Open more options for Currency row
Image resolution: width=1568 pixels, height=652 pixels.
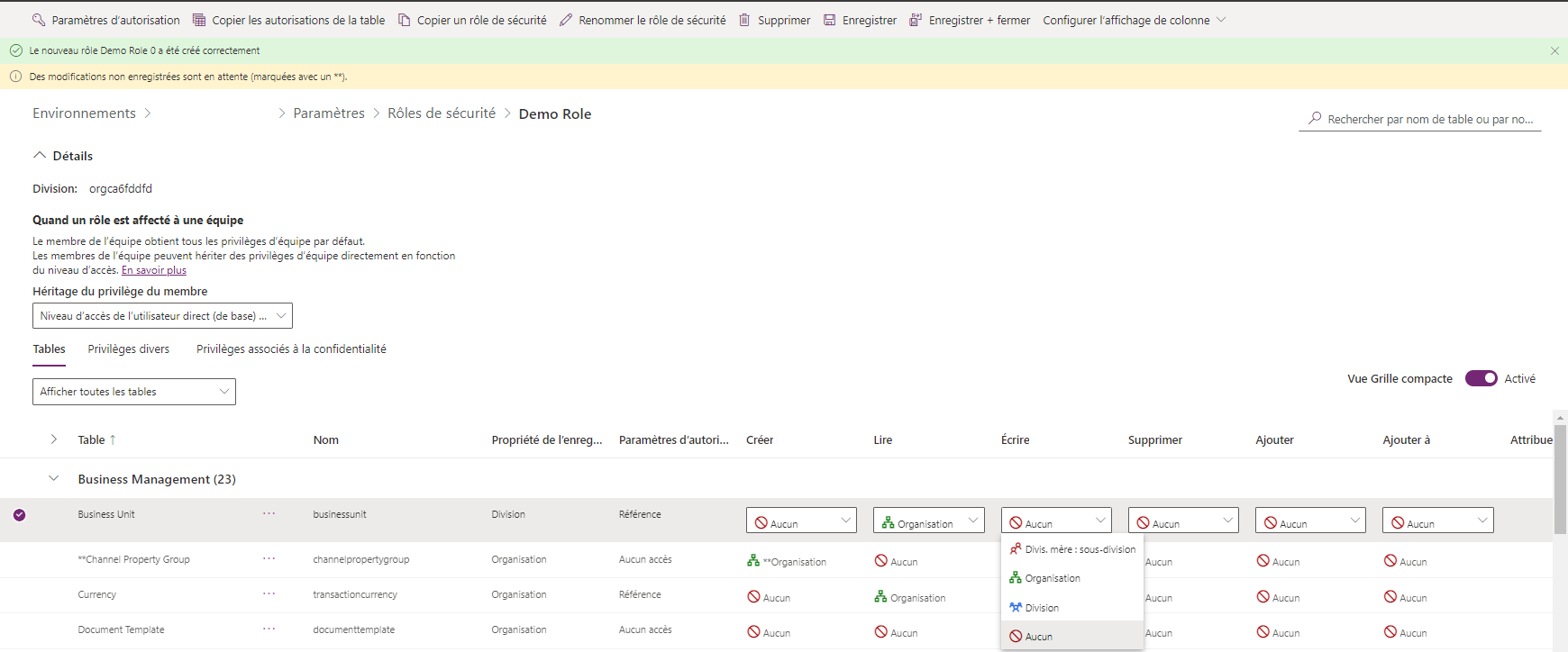269,594
